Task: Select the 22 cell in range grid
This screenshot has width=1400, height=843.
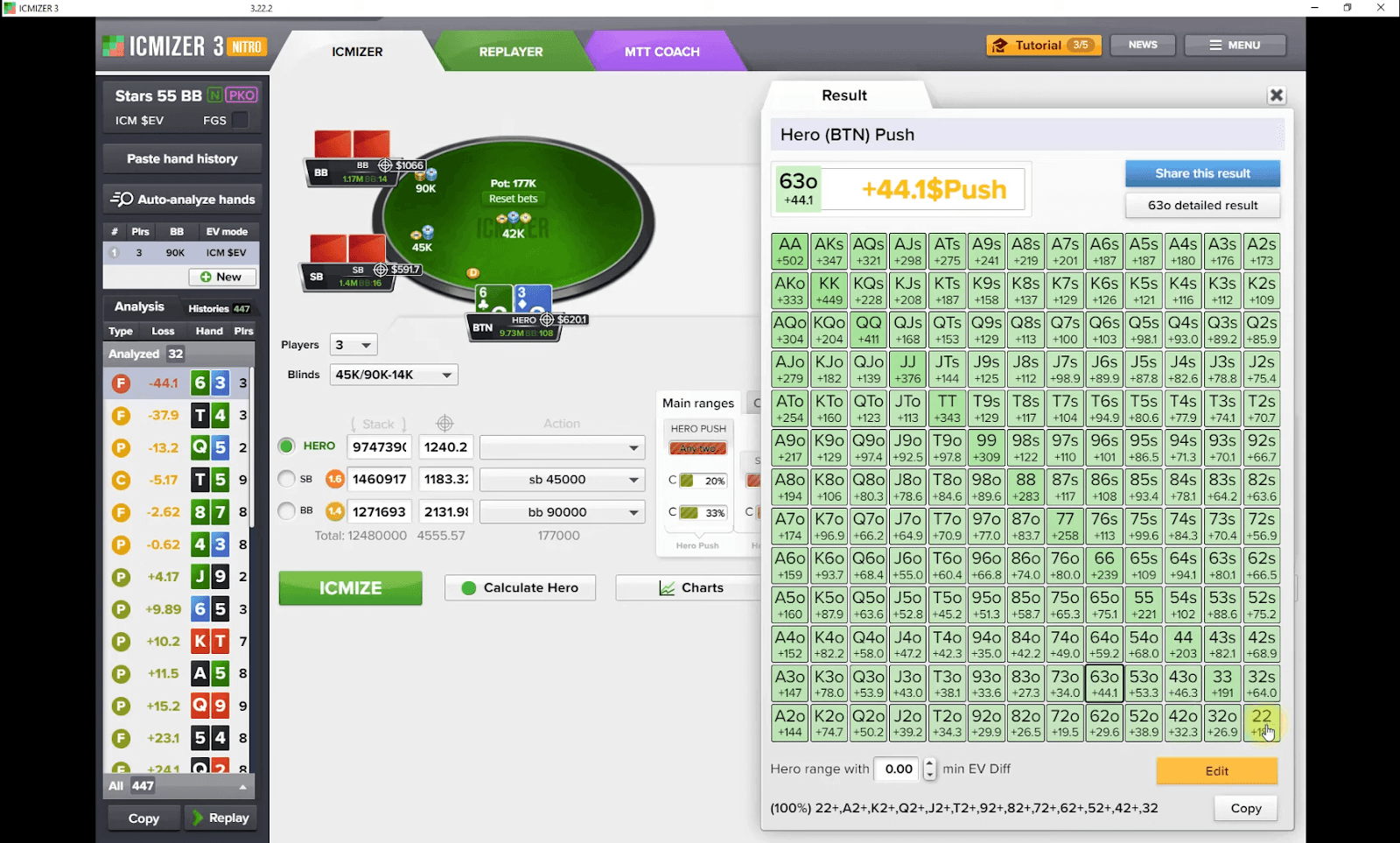Action: (1261, 723)
